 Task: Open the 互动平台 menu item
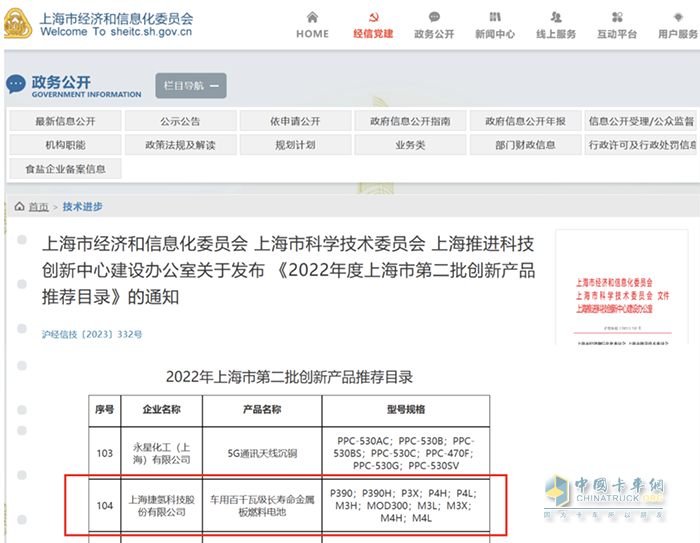tap(617, 34)
